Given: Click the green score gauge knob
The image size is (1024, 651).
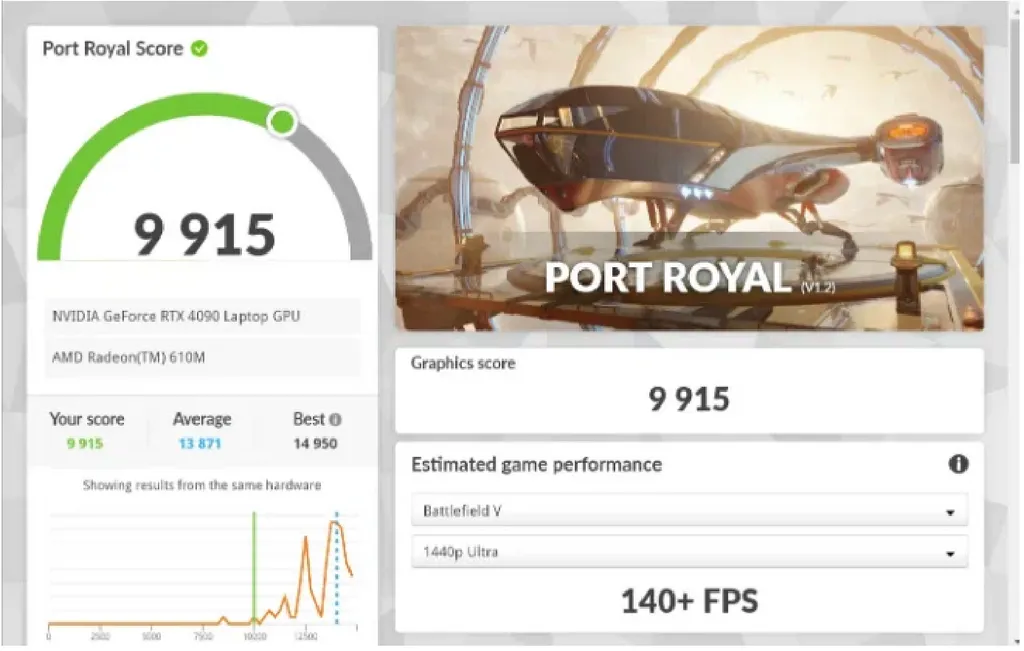Looking at the screenshot, I should [x=282, y=121].
